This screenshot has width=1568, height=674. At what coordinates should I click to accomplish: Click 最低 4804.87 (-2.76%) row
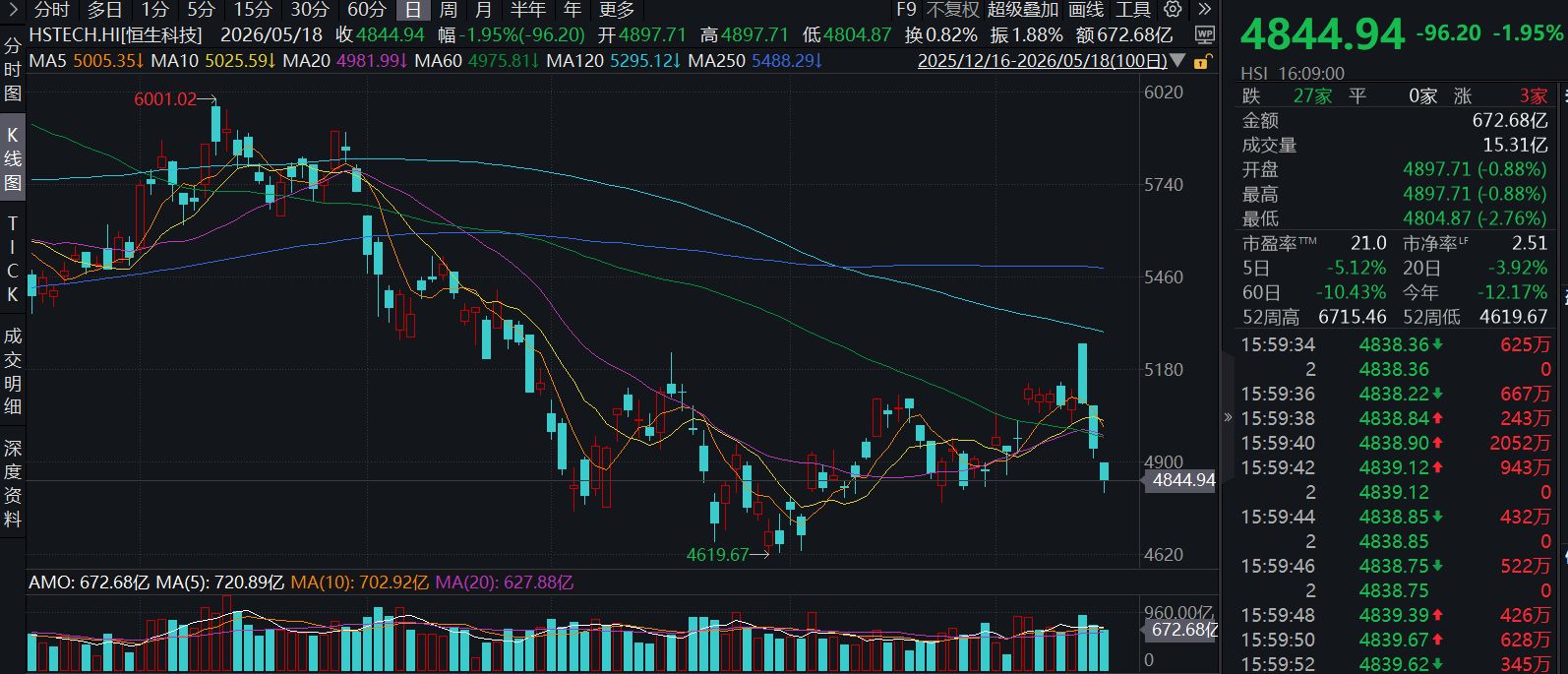(x=1395, y=219)
